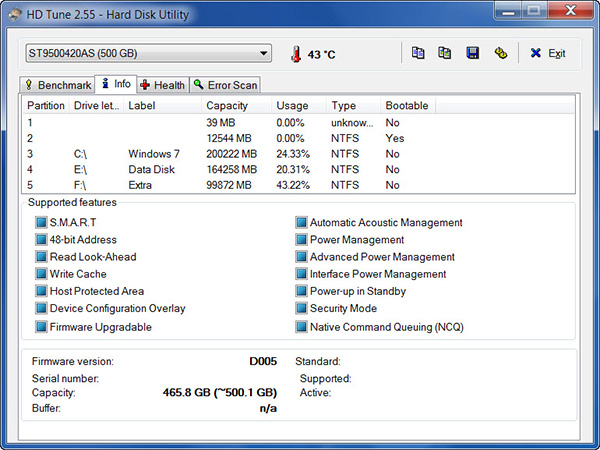Screen dimensions: 600x450
Task: Toggle the Native Command Queuing (NCQ) checkbox
Action: (x=301, y=327)
